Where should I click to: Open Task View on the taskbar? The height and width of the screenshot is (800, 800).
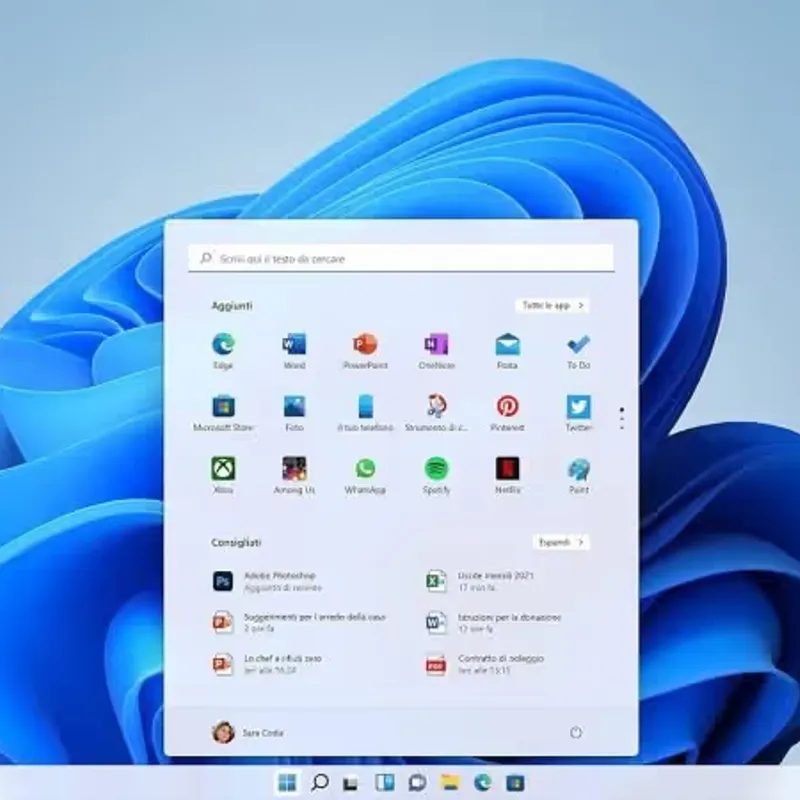(351, 783)
